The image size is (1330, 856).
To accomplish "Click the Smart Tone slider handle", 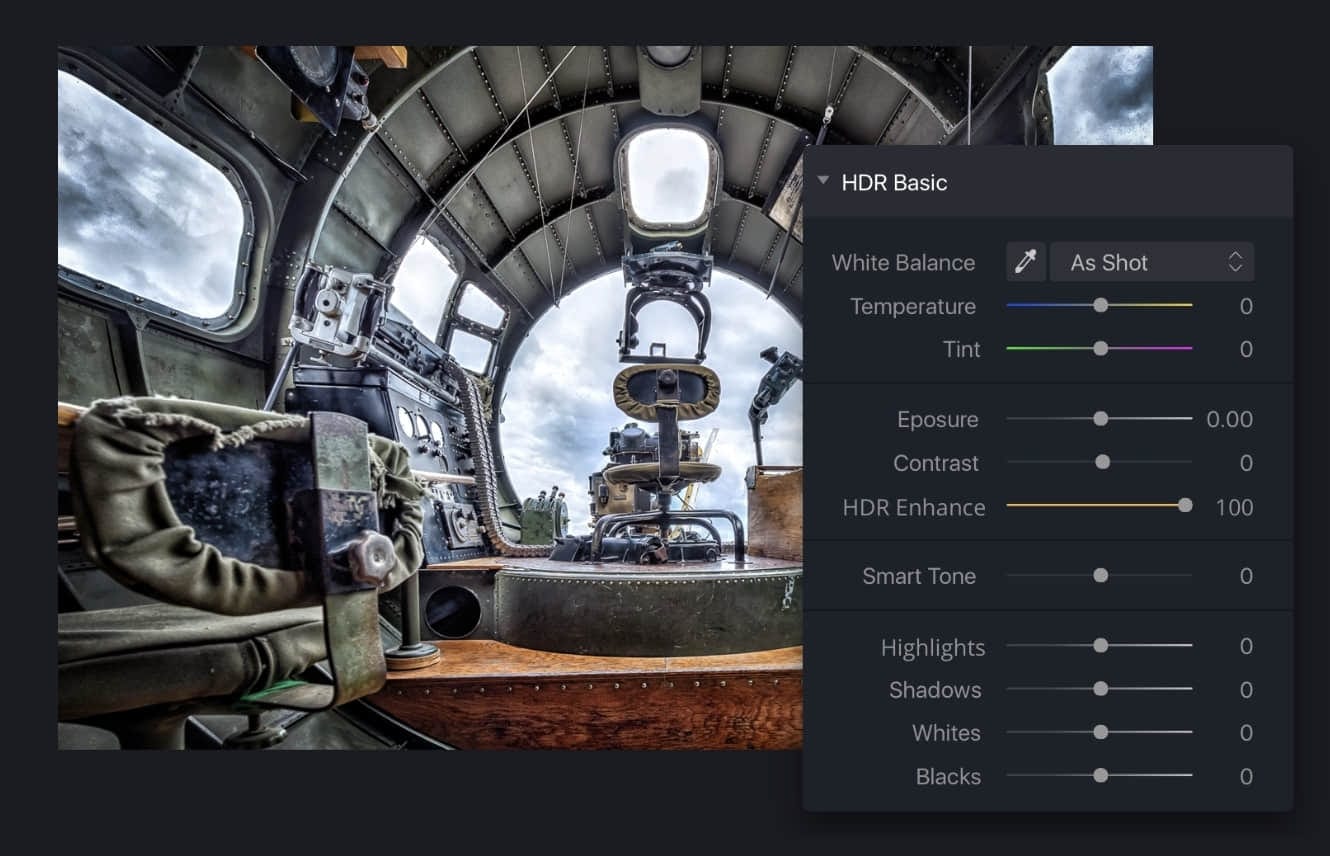I will [1100, 575].
